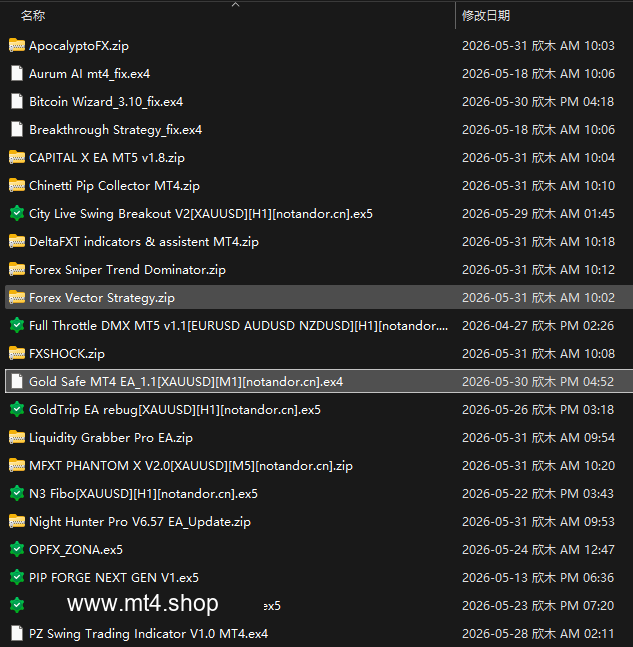The height and width of the screenshot is (647, 633).
Task: Click the date 2026-05-13 PM 06:36
Action: pyautogui.click(x=538, y=578)
